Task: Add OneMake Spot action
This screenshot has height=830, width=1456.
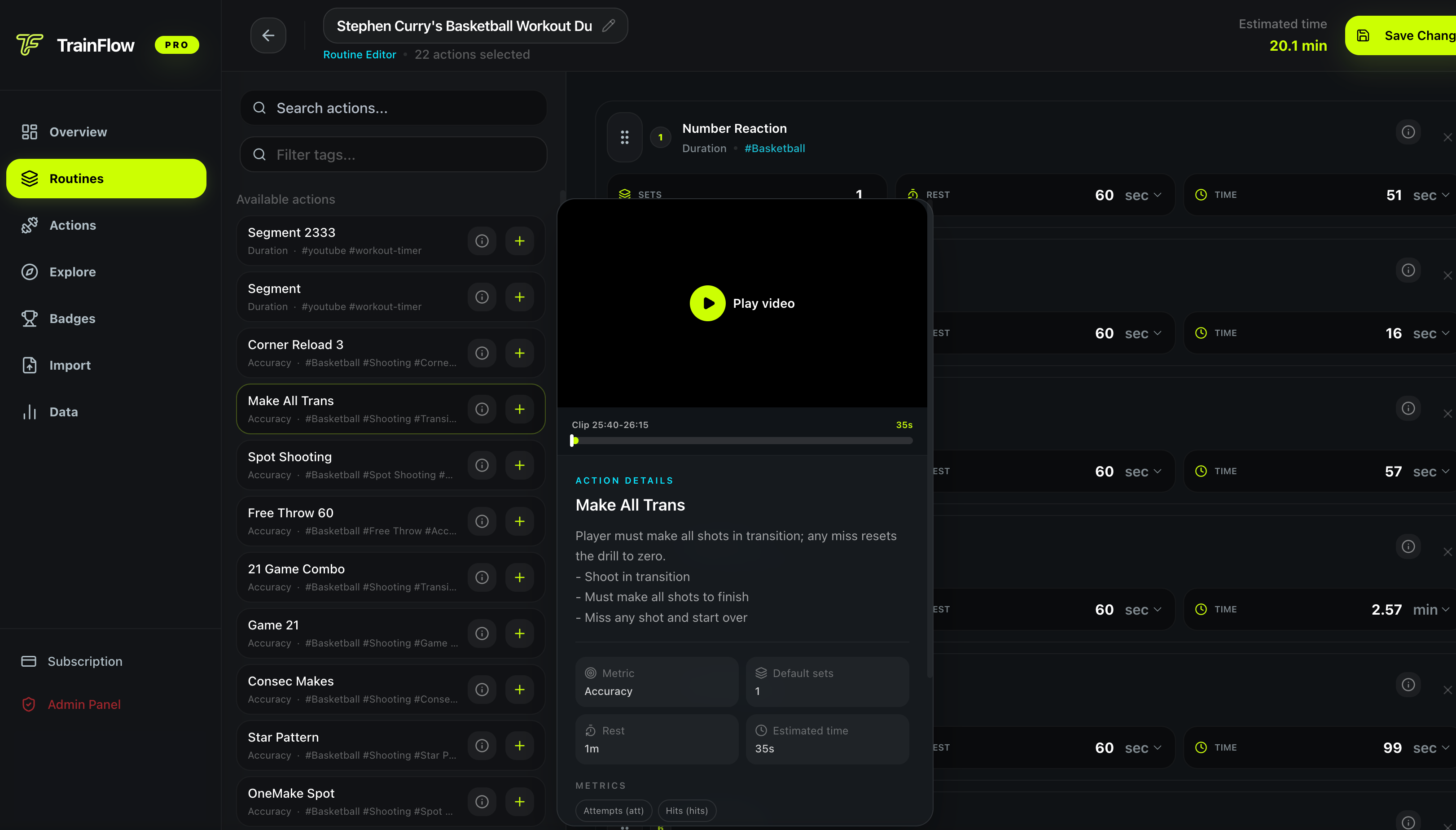Action: coord(520,802)
